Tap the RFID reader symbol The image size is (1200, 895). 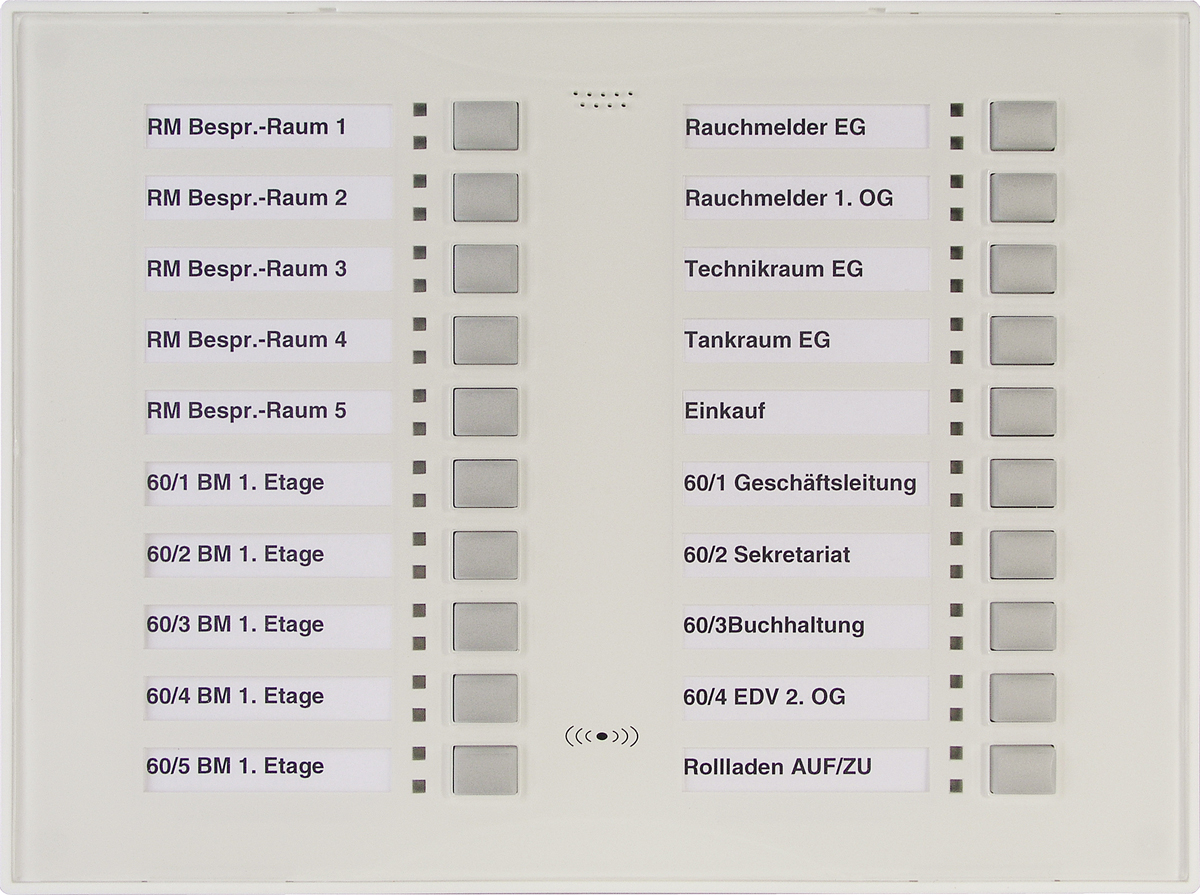pos(602,737)
